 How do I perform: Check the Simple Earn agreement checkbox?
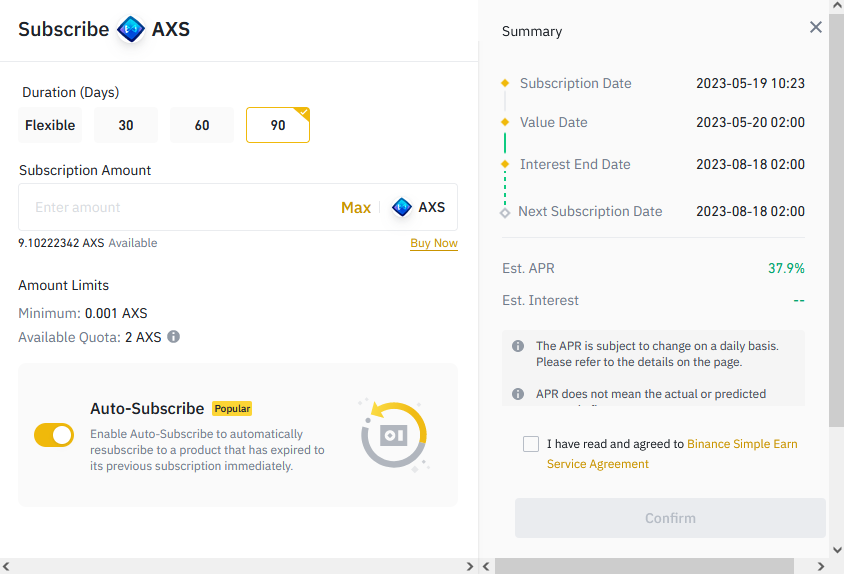point(531,444)
